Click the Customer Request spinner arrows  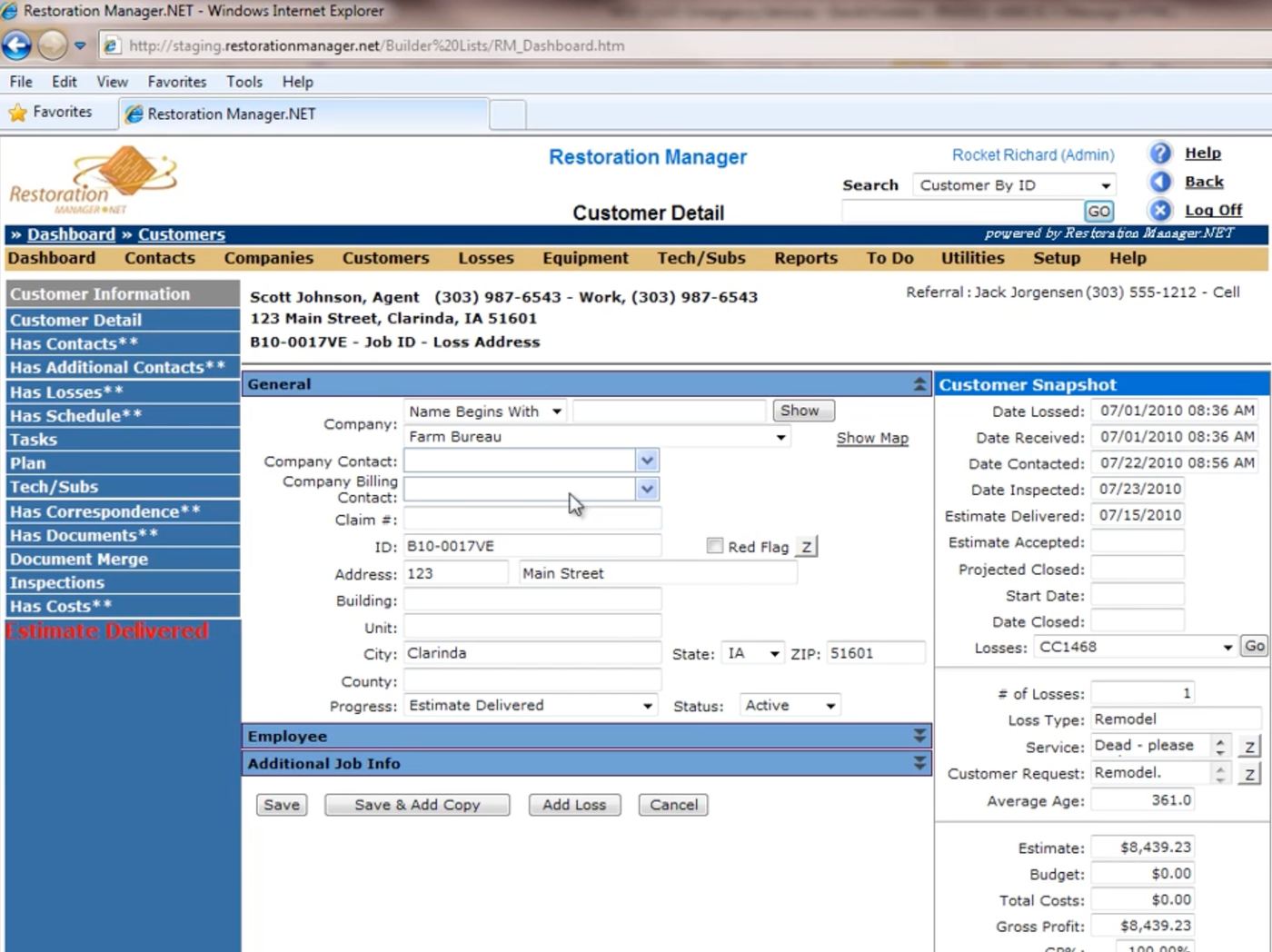click(x=1220, y=774)
